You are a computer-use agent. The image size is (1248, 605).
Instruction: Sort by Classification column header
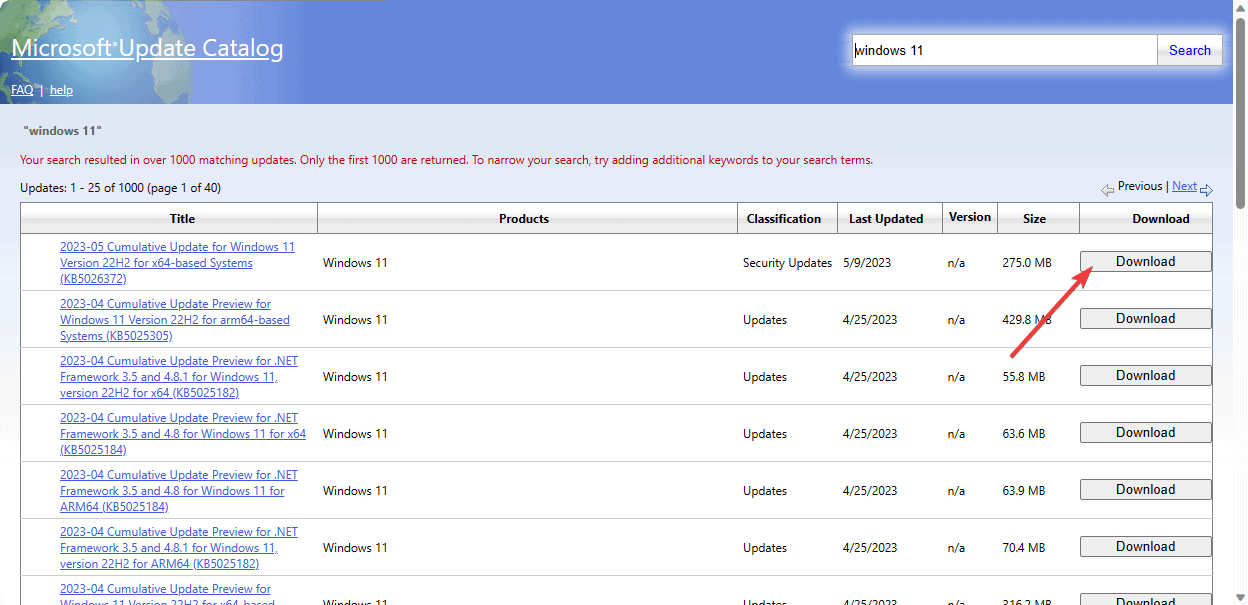[x=783, y=218]
